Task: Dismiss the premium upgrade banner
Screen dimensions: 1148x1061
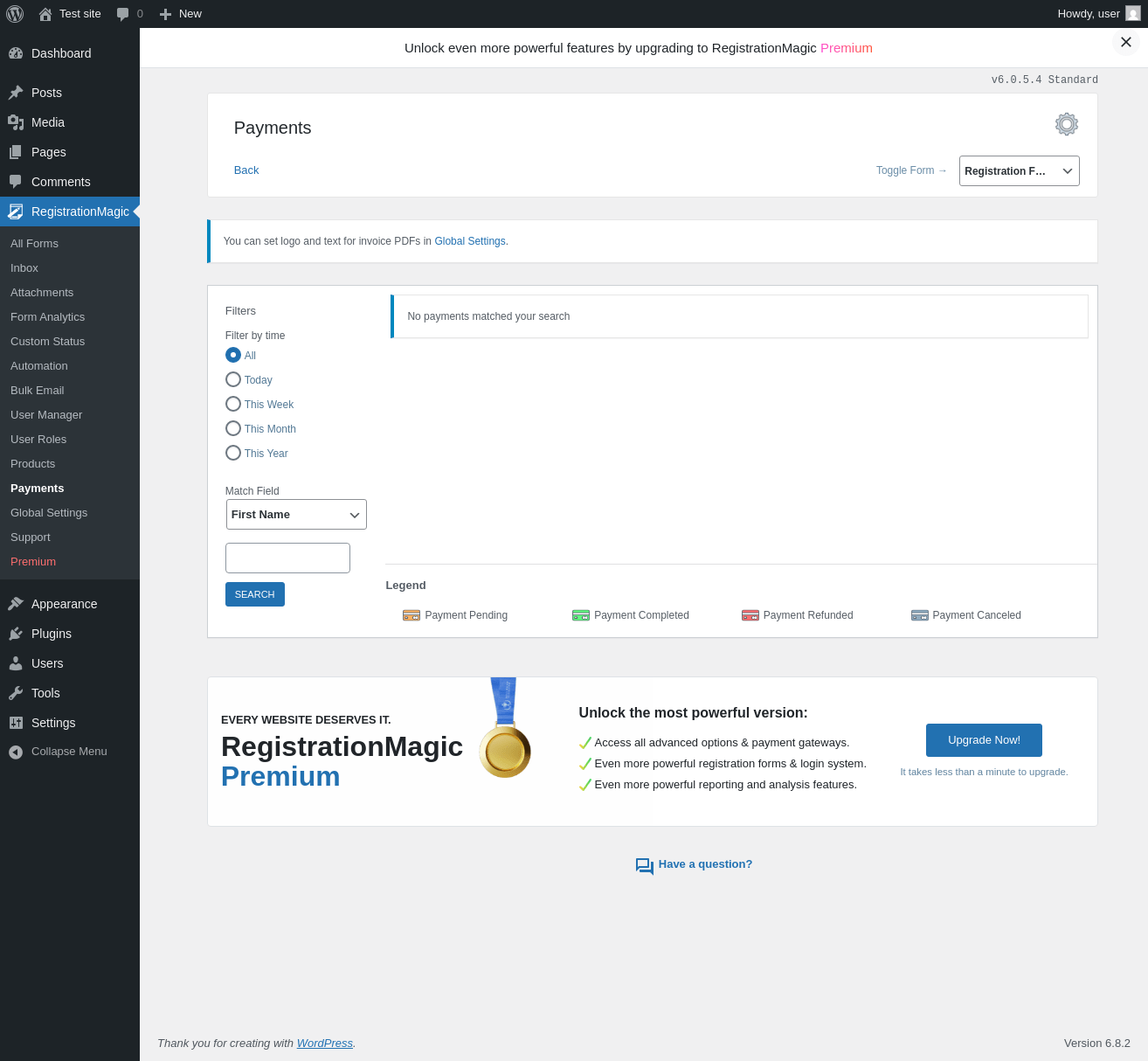Action: (x=1126, y=42)
